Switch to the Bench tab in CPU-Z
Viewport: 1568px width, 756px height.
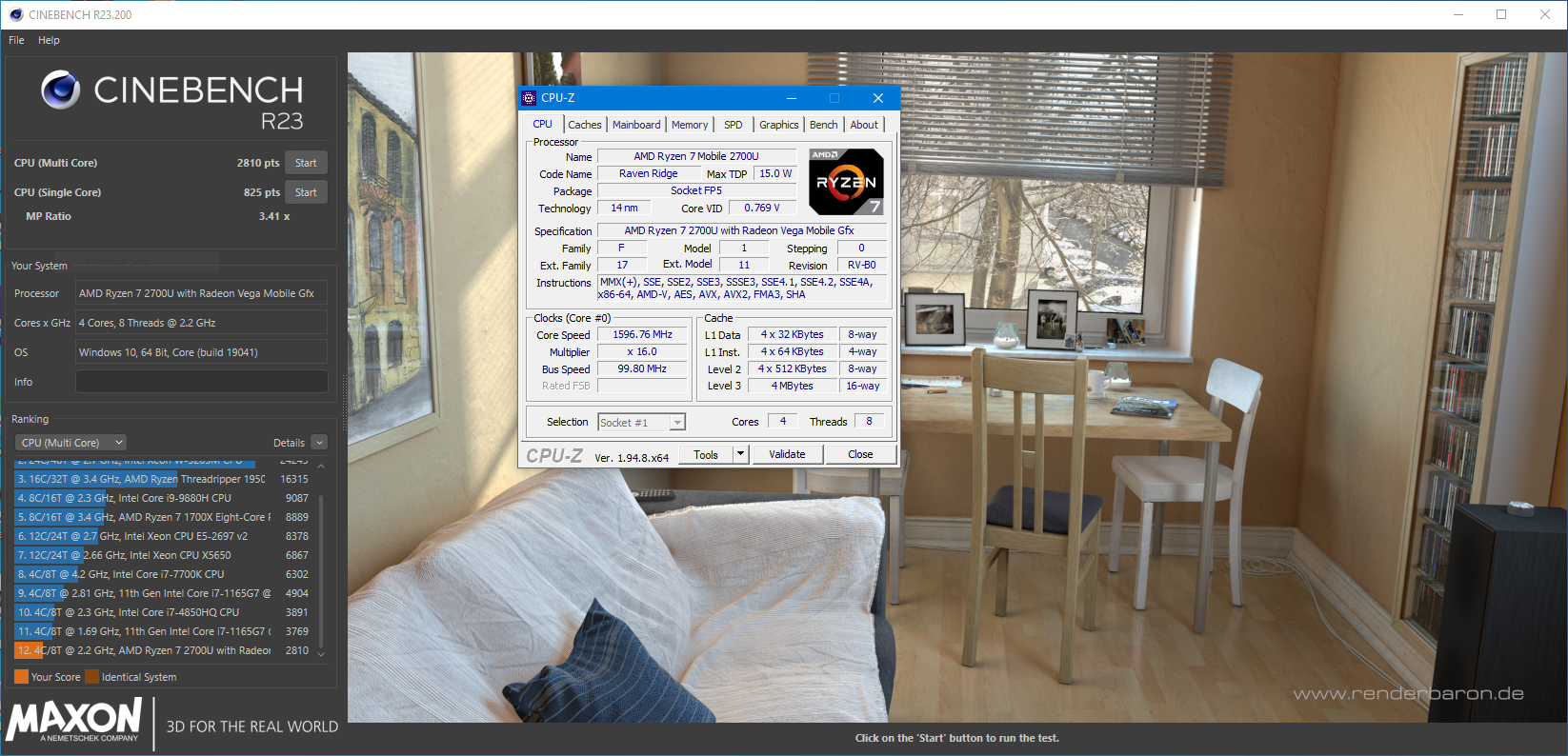pos(823,125)
